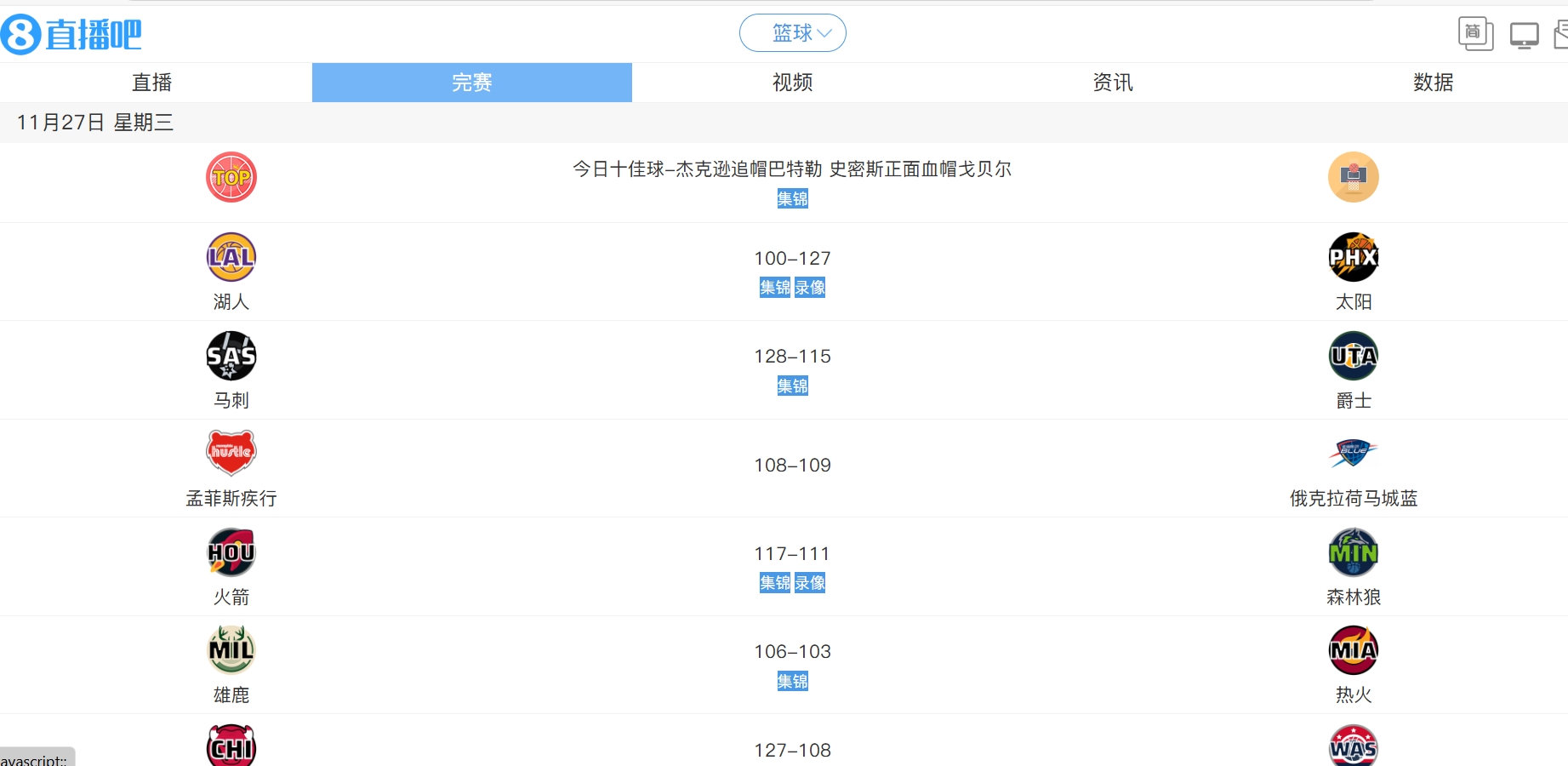Screen dimensions: 1568x766
Task: Open the 爵士 team name
Action: 1354,400
